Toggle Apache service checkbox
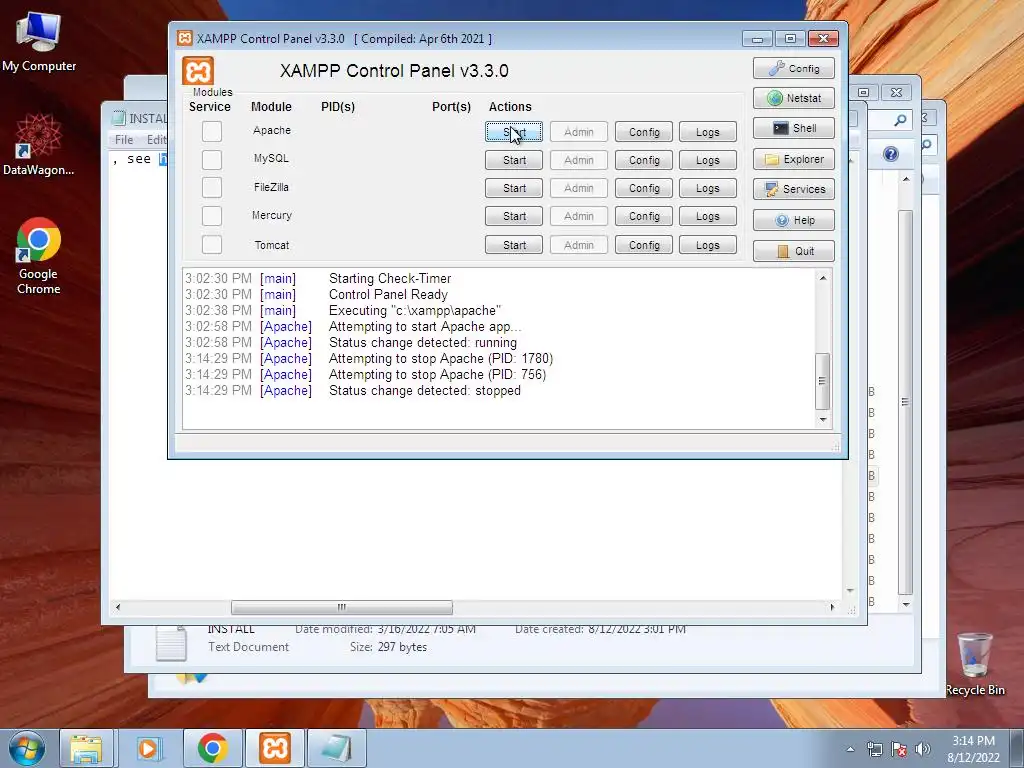This screenshot has height=768, width=1024. pyautogui.click(x=212, y=131)
